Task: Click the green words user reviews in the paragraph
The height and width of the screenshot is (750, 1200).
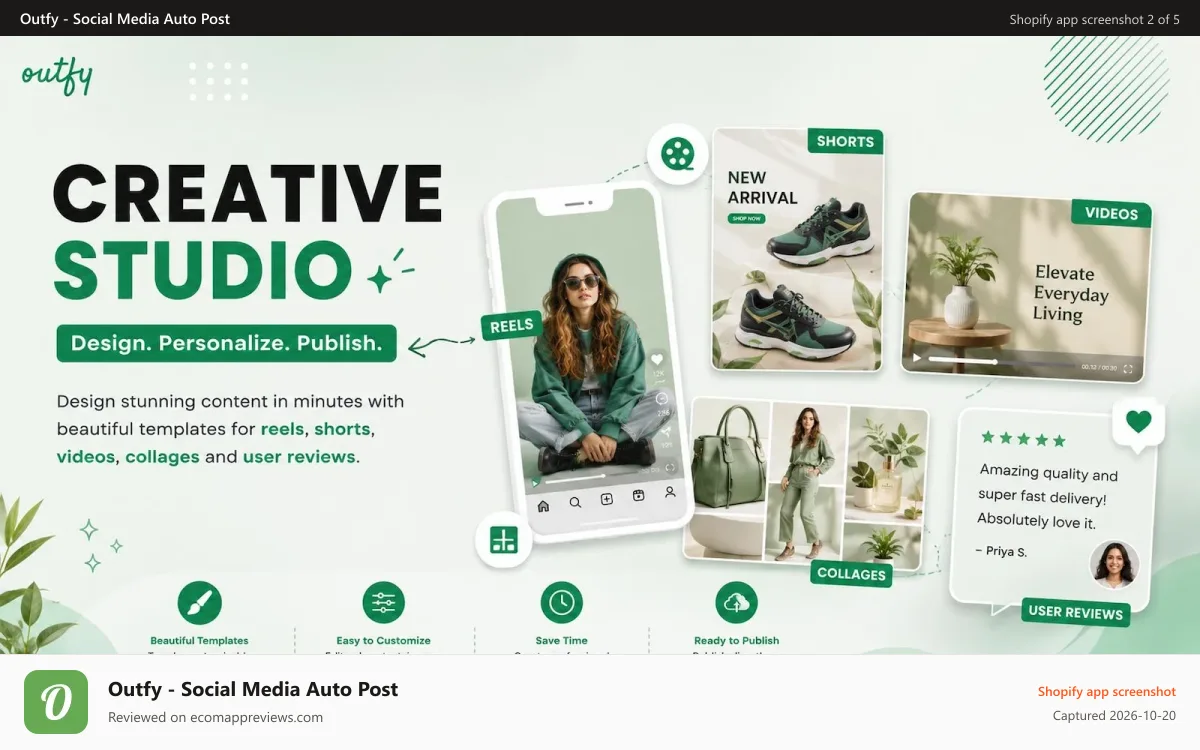Action: click(x=298, y=457)
